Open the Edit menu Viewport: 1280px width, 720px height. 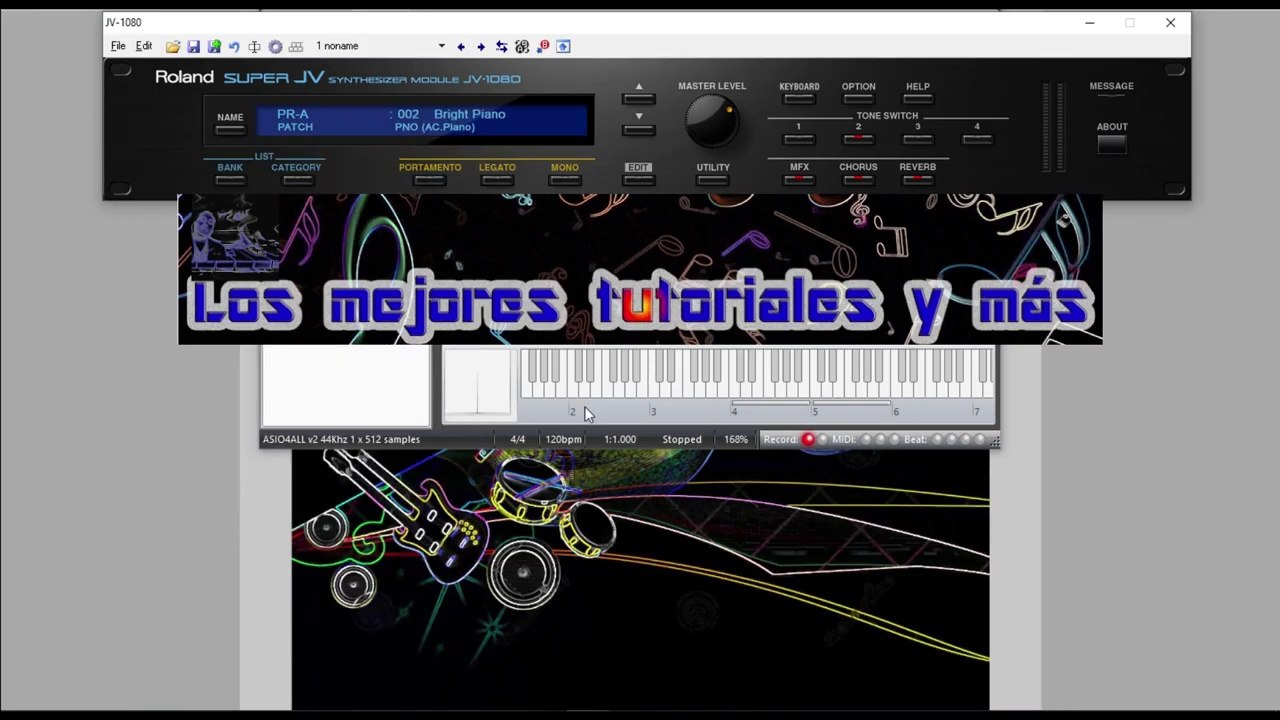144,46
